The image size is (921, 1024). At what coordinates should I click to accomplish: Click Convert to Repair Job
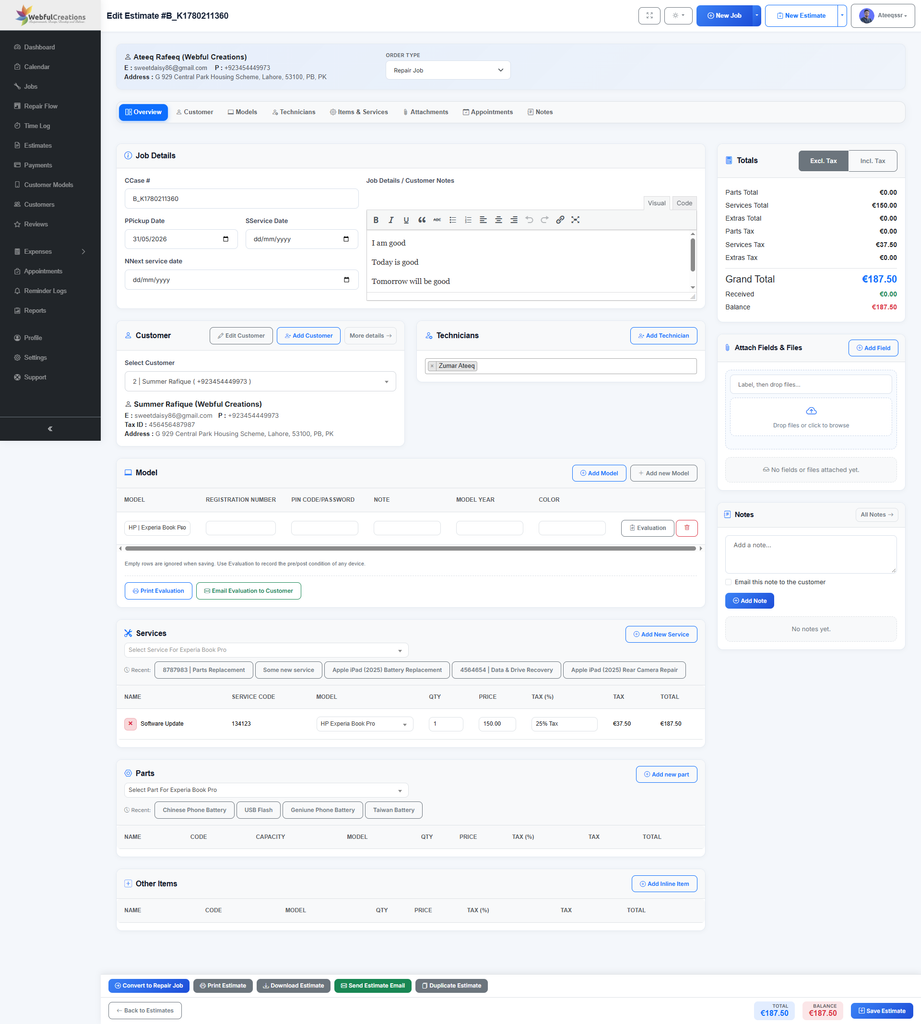pyautogui.click(x=149, y=986)
